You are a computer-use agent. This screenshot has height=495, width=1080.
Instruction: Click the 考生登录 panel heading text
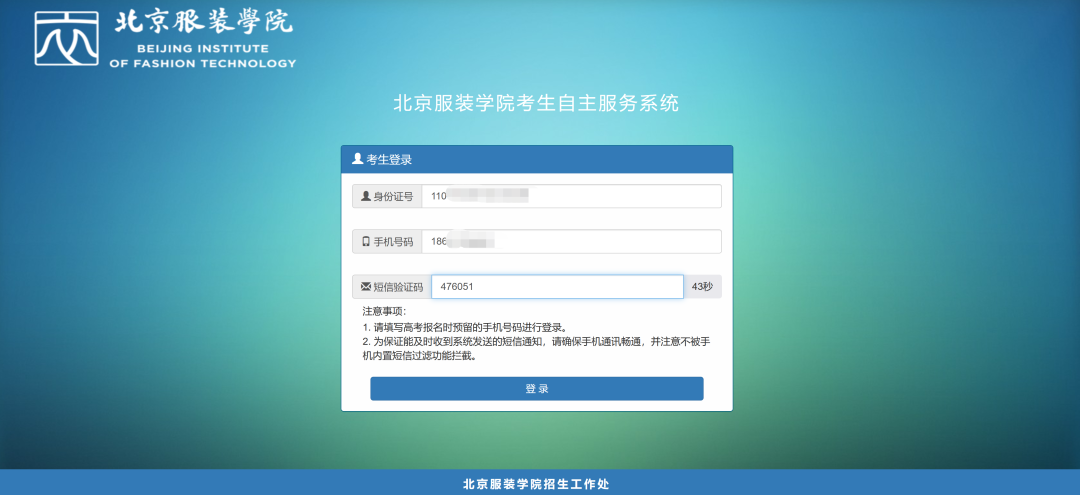[389, 160]
